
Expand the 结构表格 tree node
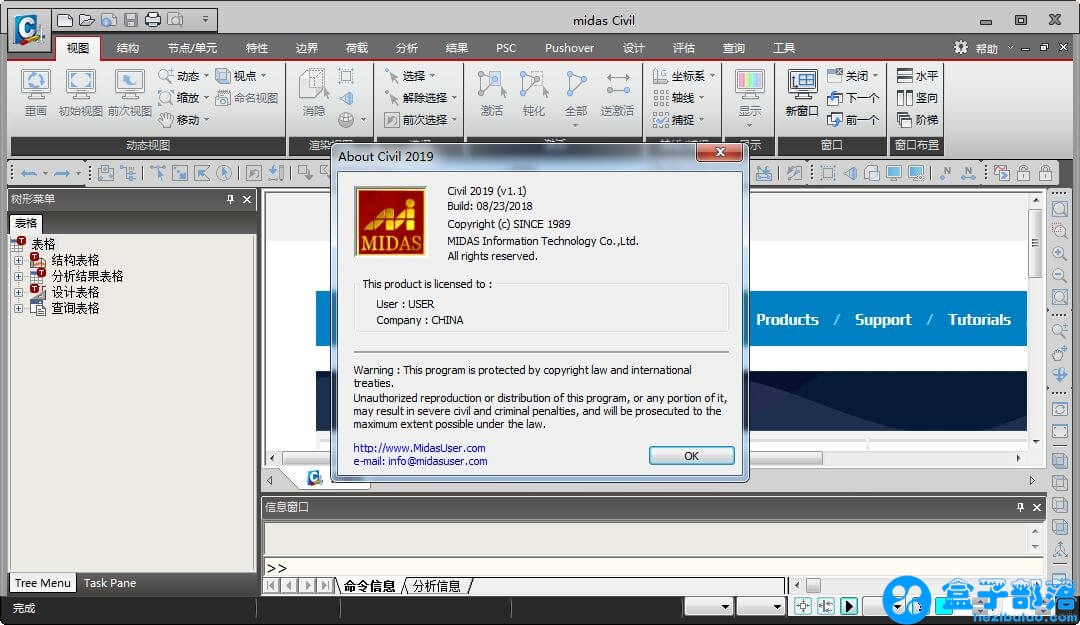19,260
